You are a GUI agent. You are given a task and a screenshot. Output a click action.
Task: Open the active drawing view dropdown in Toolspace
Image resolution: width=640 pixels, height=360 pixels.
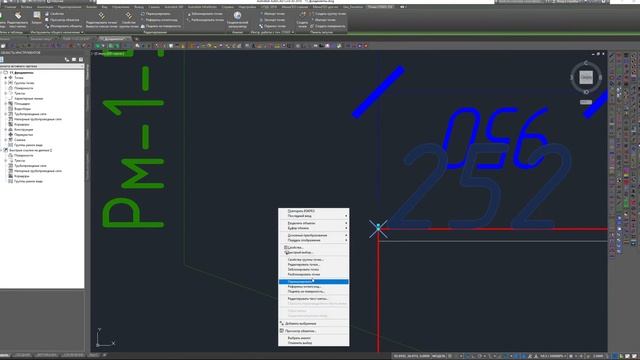click(x=42, y=66)
